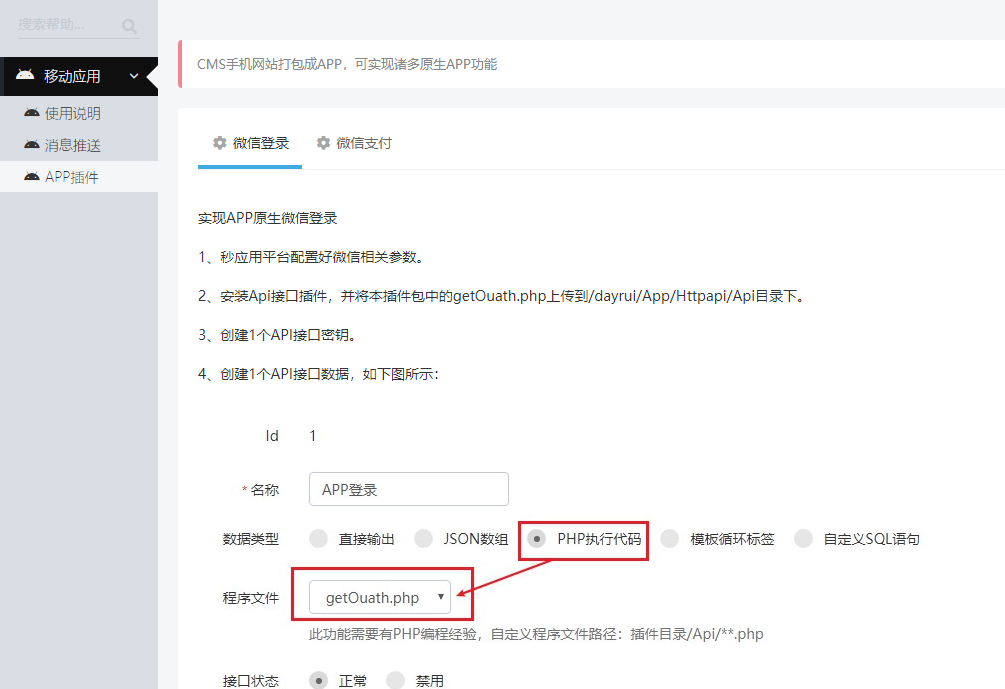Screen dimensions: 1005x689
Task: Open the getOuath.php 程序文件 dropdown
Action: click(380, 597)
